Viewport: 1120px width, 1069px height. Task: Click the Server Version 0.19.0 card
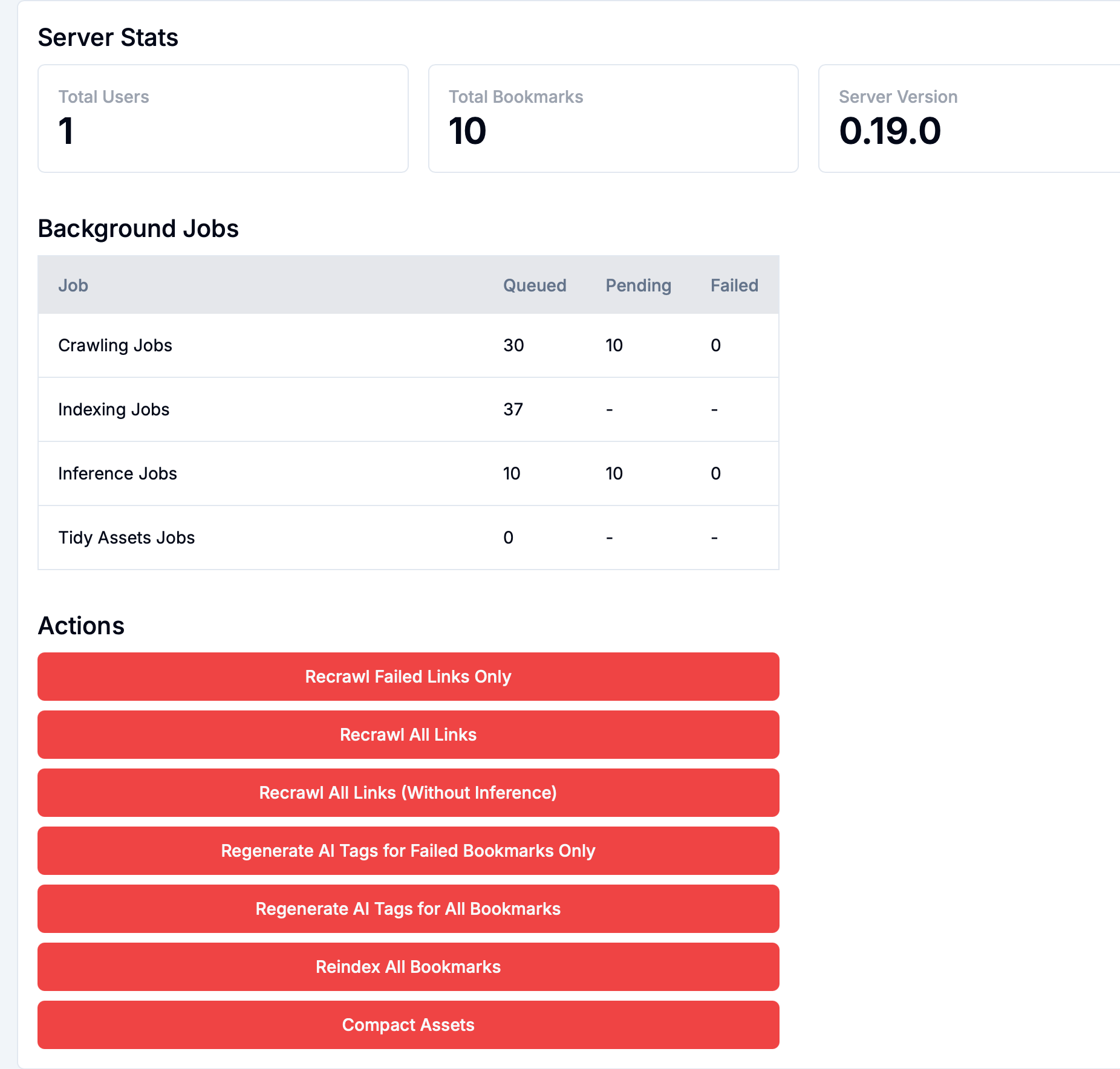pyautogui.click(x=968, y=119)
